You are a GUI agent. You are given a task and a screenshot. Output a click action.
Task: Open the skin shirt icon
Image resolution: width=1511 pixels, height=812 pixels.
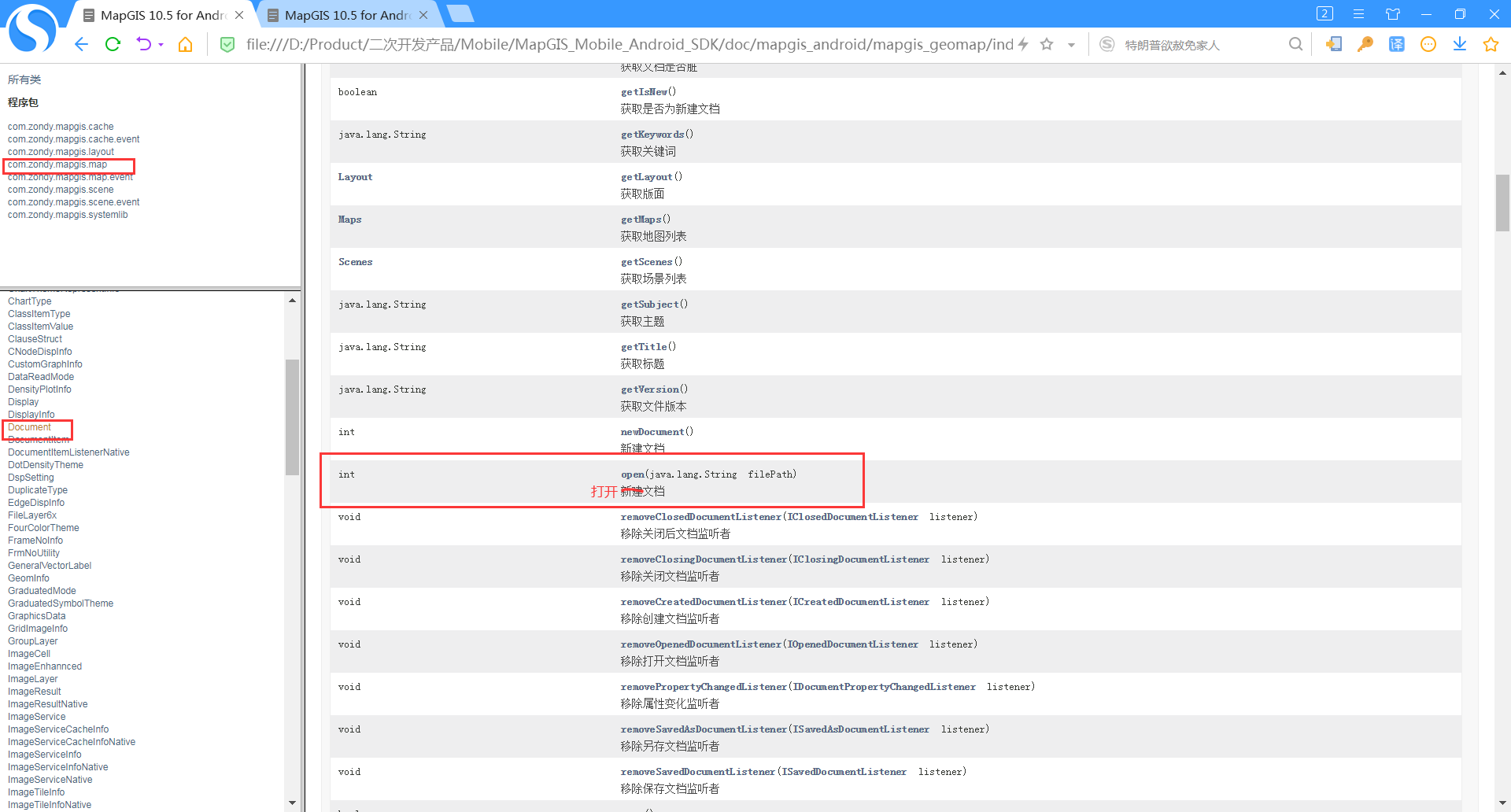click(x=1393, y=14)
